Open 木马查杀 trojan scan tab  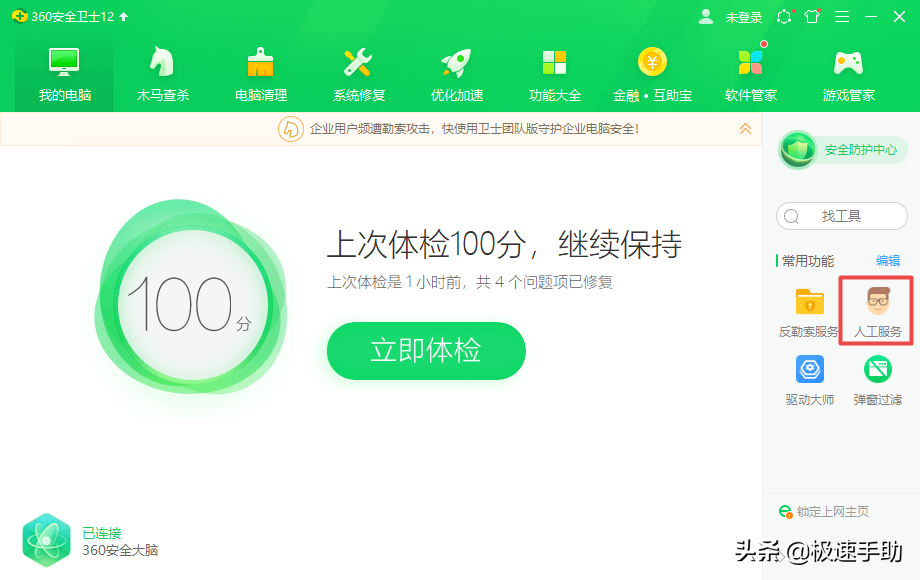[163, 75]
